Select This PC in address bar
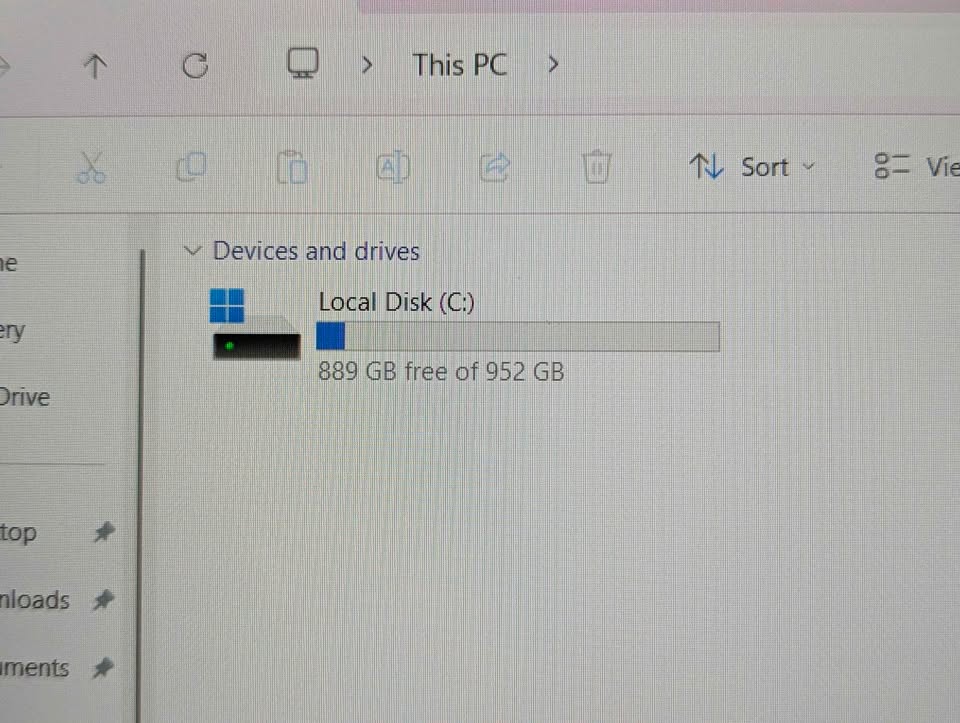960x723 pixels. point(460,65)
